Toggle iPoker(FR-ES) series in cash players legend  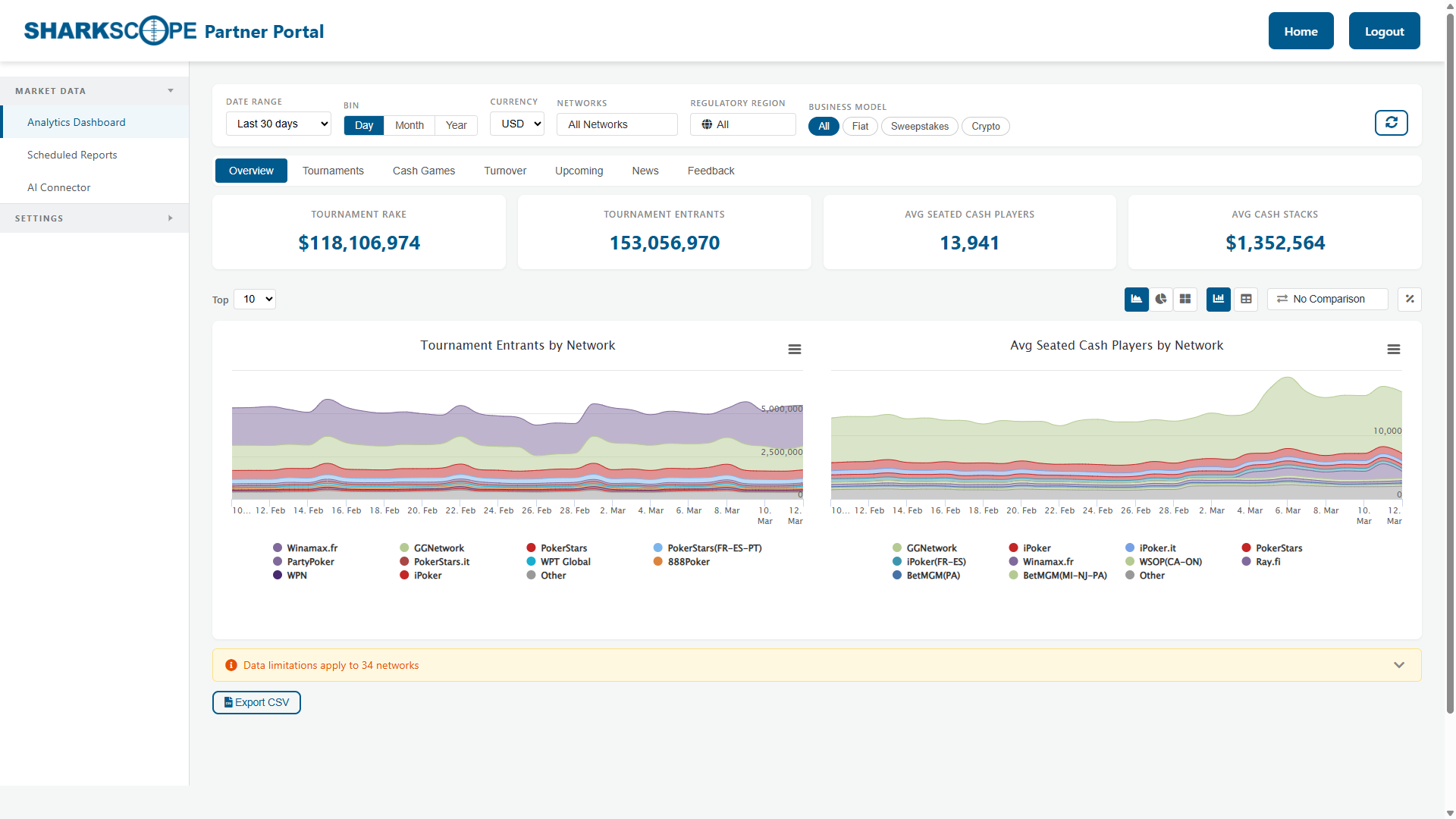[929, 562]
